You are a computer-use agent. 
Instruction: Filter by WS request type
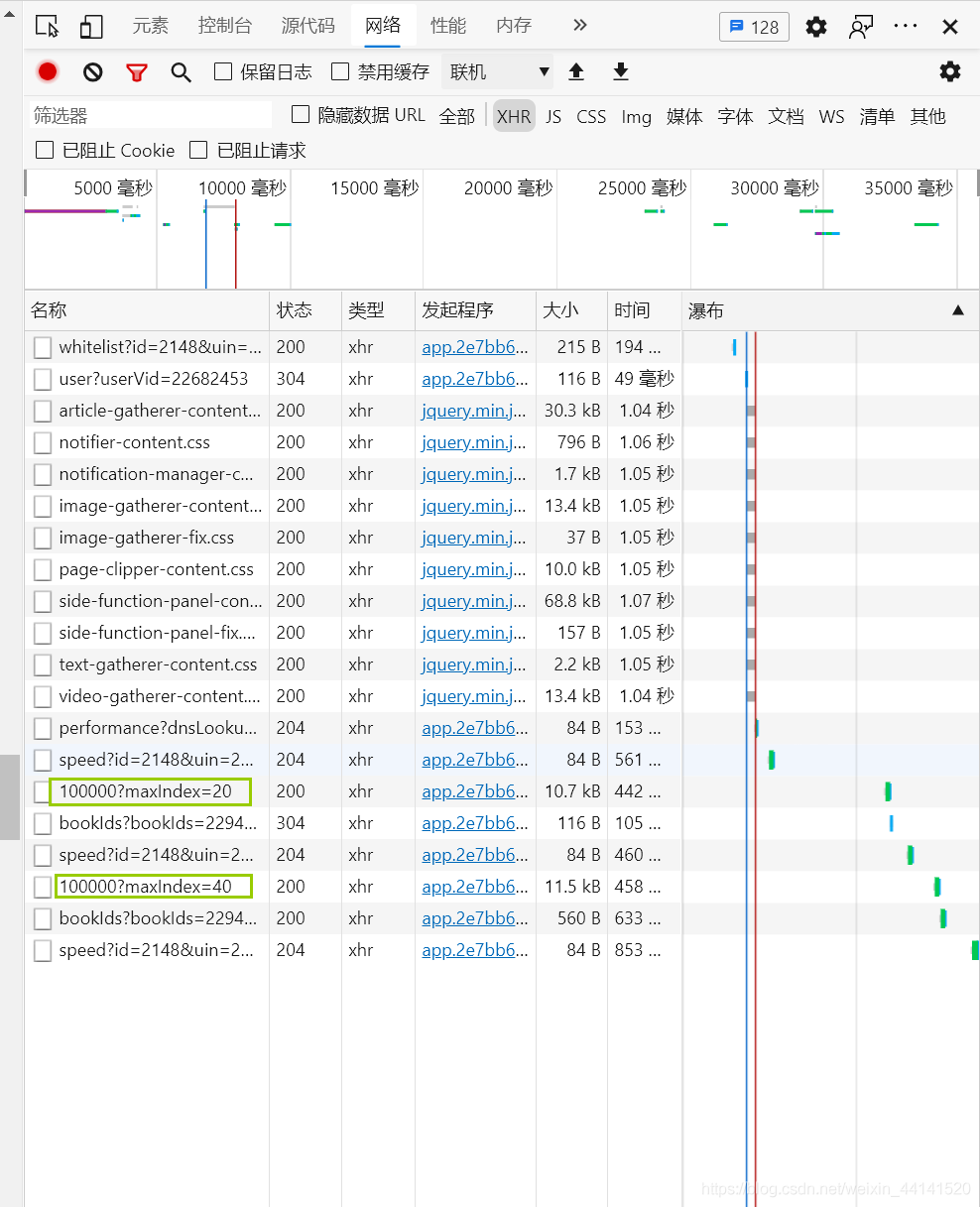click(x=832, y=116)
